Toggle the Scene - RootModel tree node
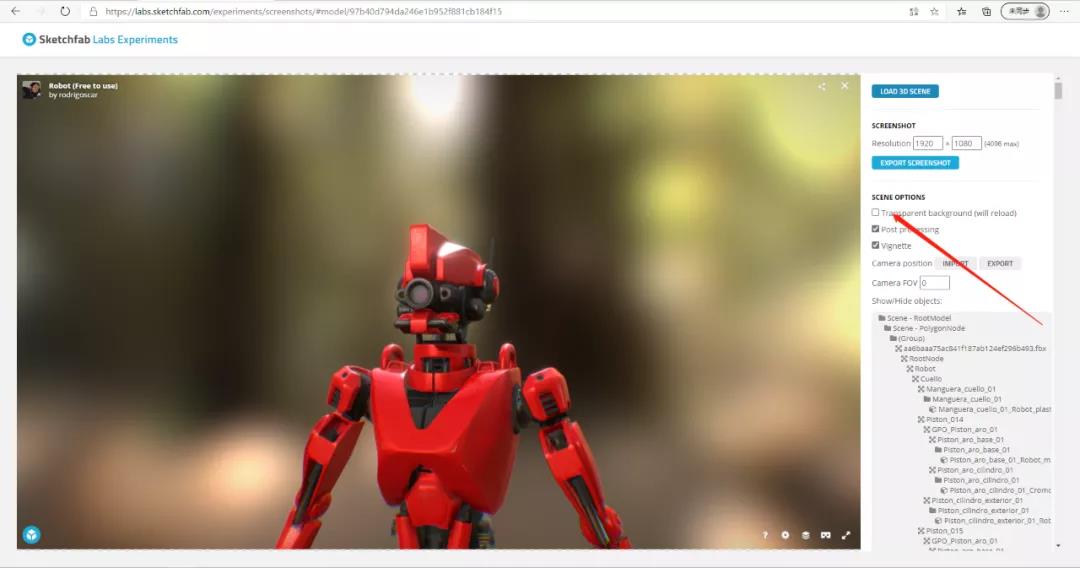 coord(919,318)
